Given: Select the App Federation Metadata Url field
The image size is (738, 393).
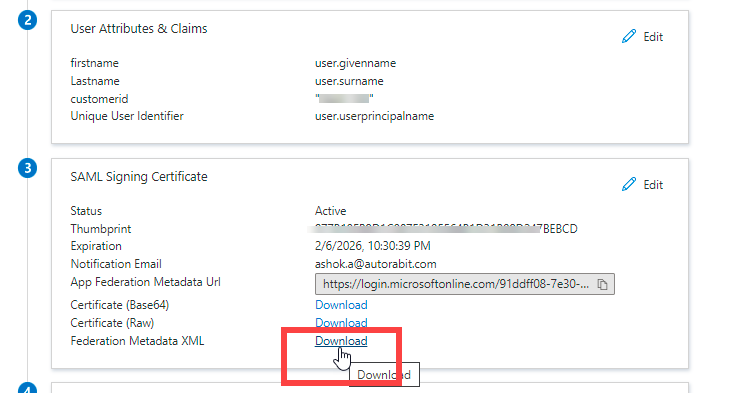Looking at the screenshot, I should click(465, 284).
